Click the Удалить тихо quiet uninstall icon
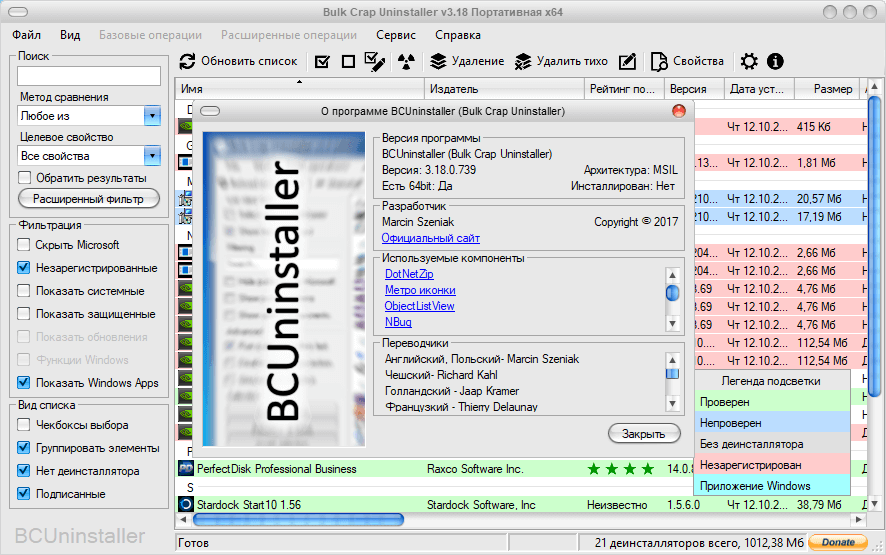The height and width of the screenshot is (555, 886). click(x=523, y=61)
